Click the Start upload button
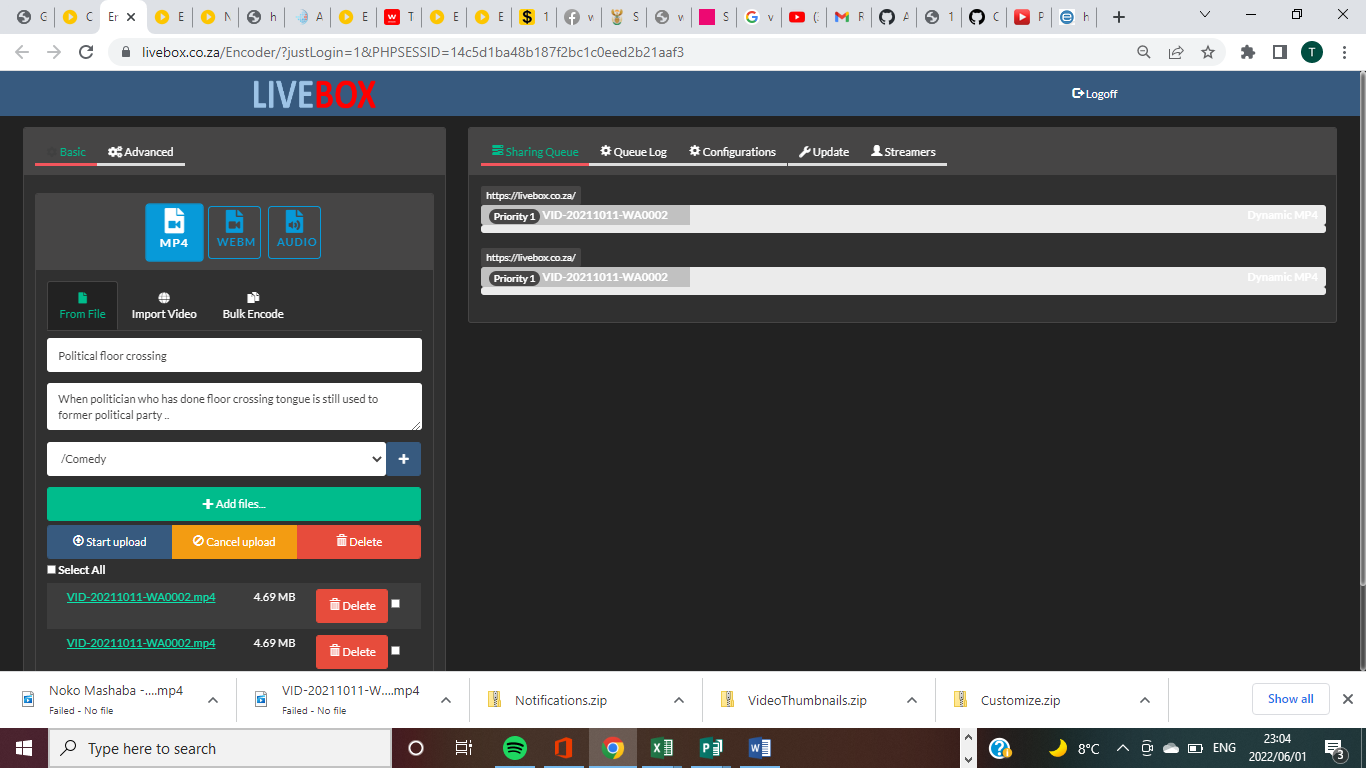Viewport: 1366px width, 768px height. 108,541
